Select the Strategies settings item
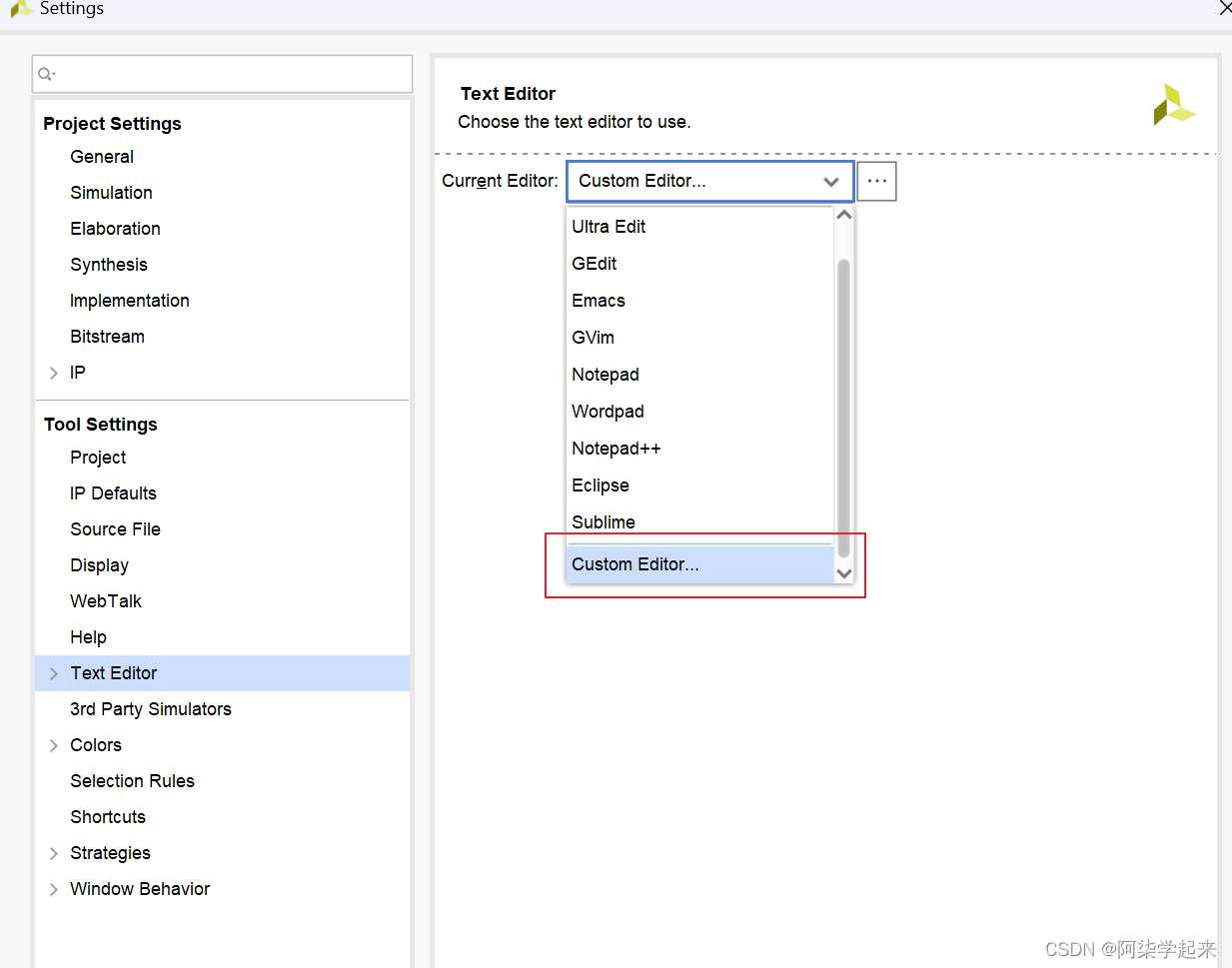 pos(110,853)
